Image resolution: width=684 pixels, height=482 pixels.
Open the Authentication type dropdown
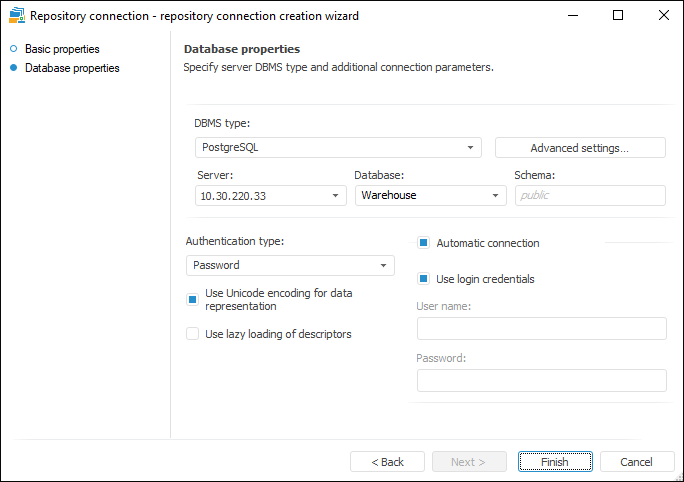(x=383, y=266)
